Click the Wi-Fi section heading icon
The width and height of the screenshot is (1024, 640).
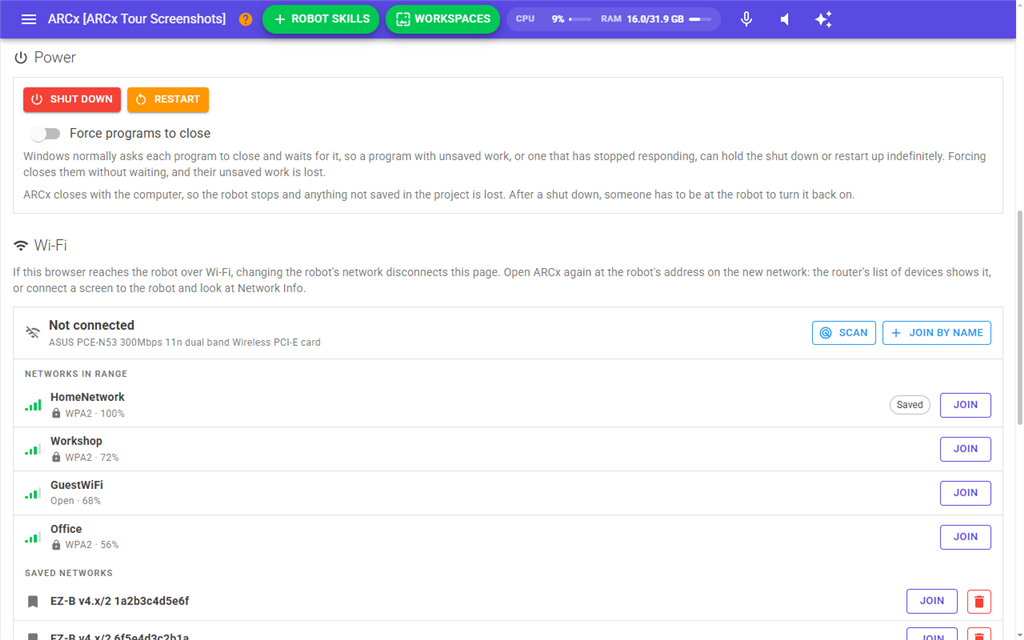tap(21, 246)
